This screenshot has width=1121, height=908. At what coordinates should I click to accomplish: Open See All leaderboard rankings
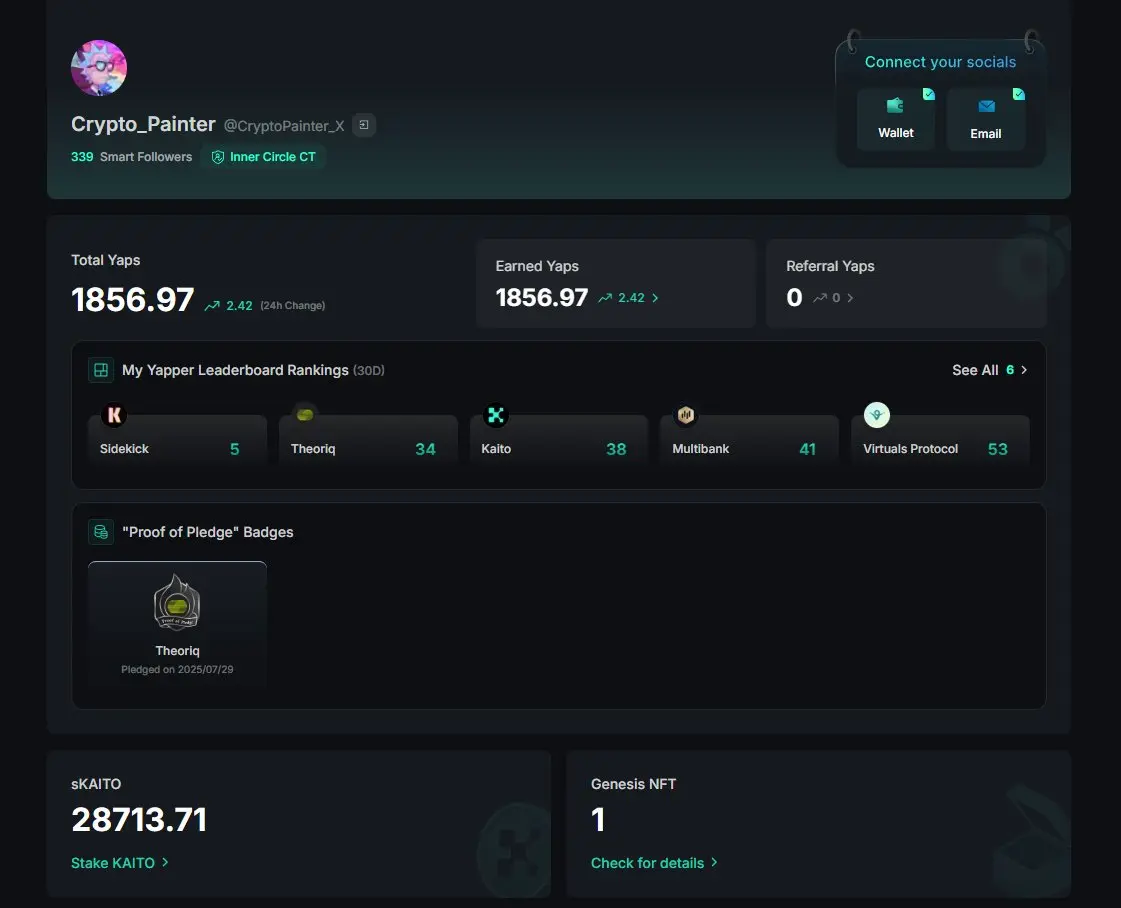[989, 370]
